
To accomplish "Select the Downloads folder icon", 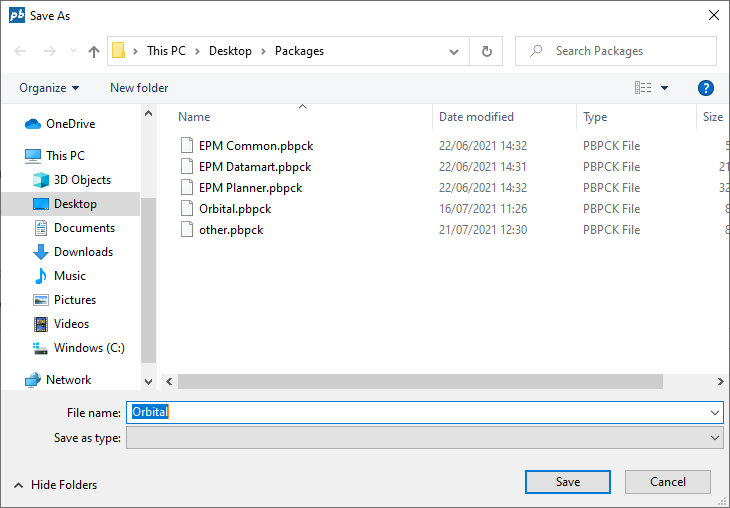I will 41,252.
